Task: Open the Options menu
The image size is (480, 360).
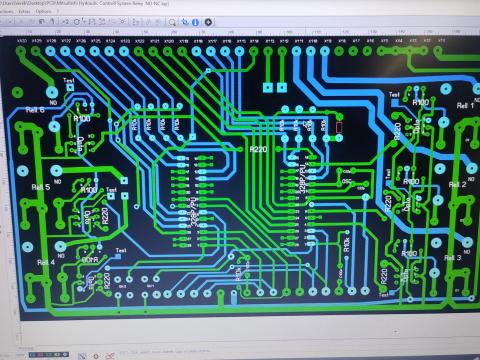Action: pyautogui.click(x=44, y=11)
